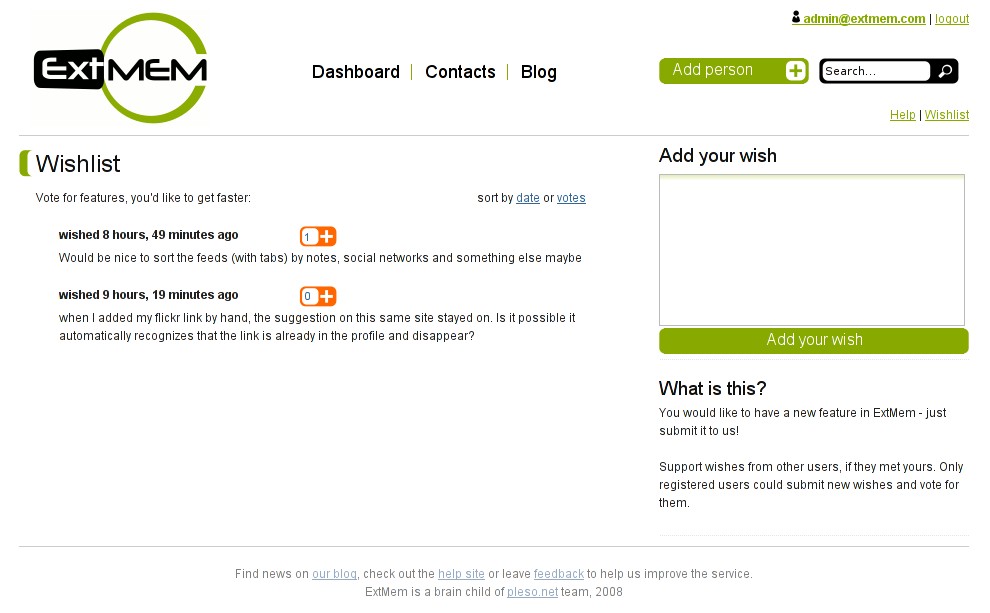Visit the pleso.net footer link
Viewport: 990px width, 613px height.
click(532, 592)
